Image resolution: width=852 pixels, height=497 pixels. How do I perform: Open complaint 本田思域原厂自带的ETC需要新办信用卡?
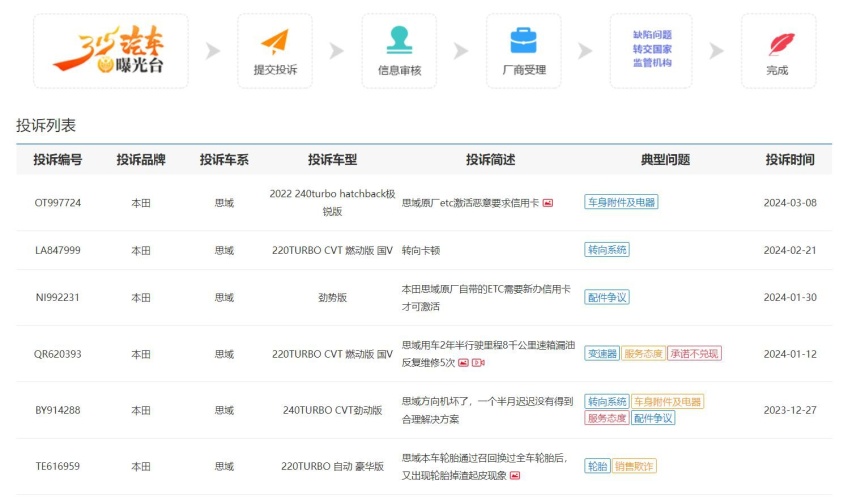(486, 298)
